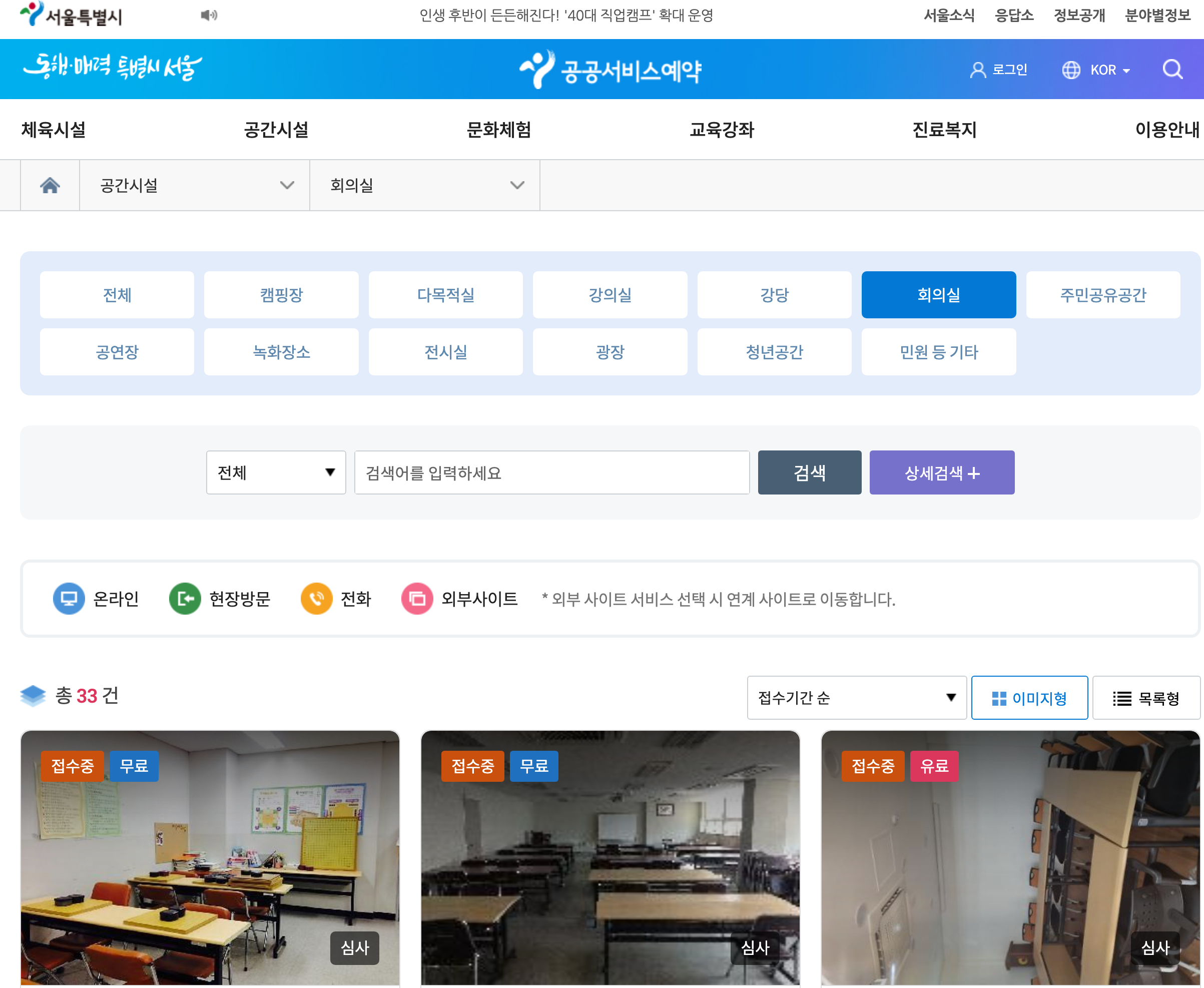
Task: Click the blue 온라인 monitor icon
Action: (69, 599)
